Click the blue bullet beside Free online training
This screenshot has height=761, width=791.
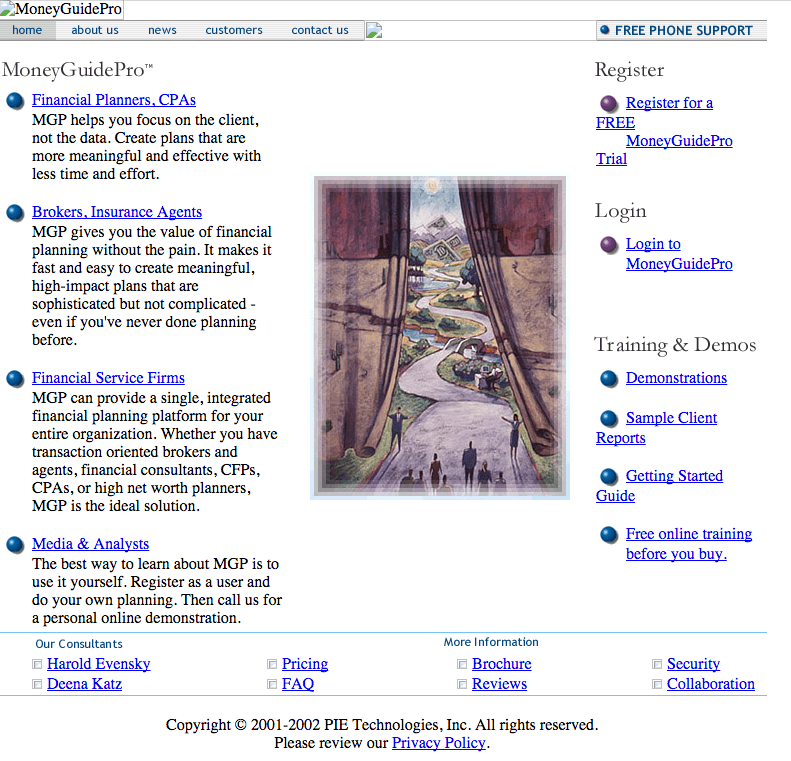609,535
